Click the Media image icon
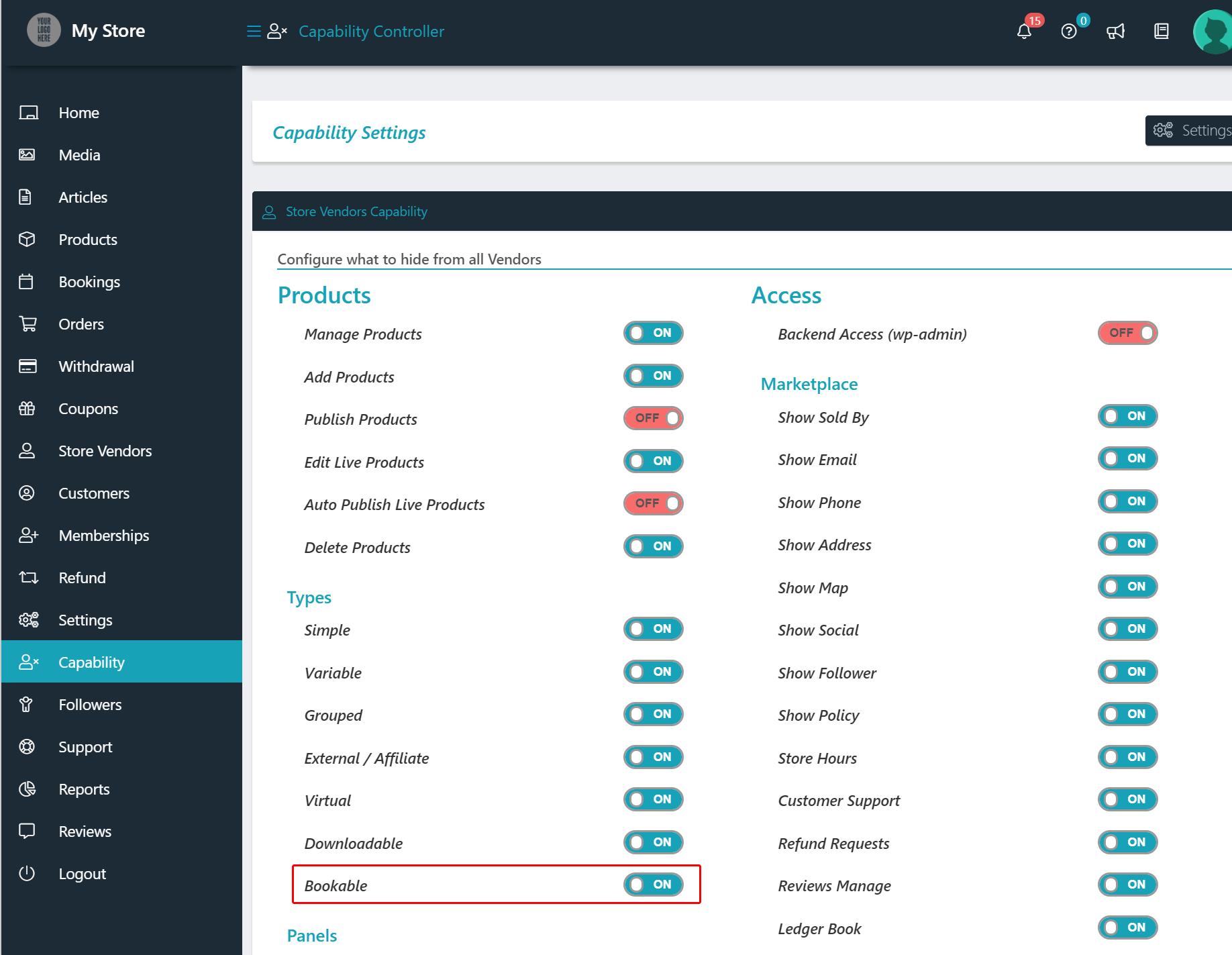 tap(27, 155)
